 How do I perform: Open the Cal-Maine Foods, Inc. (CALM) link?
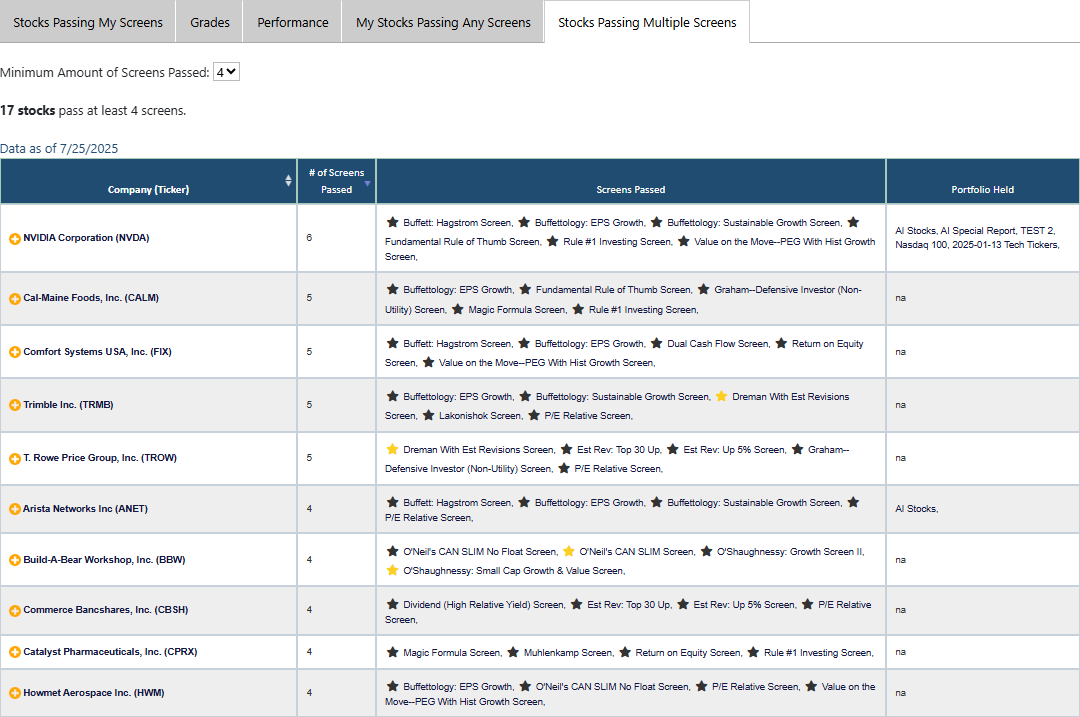click(x=91, y=298)
